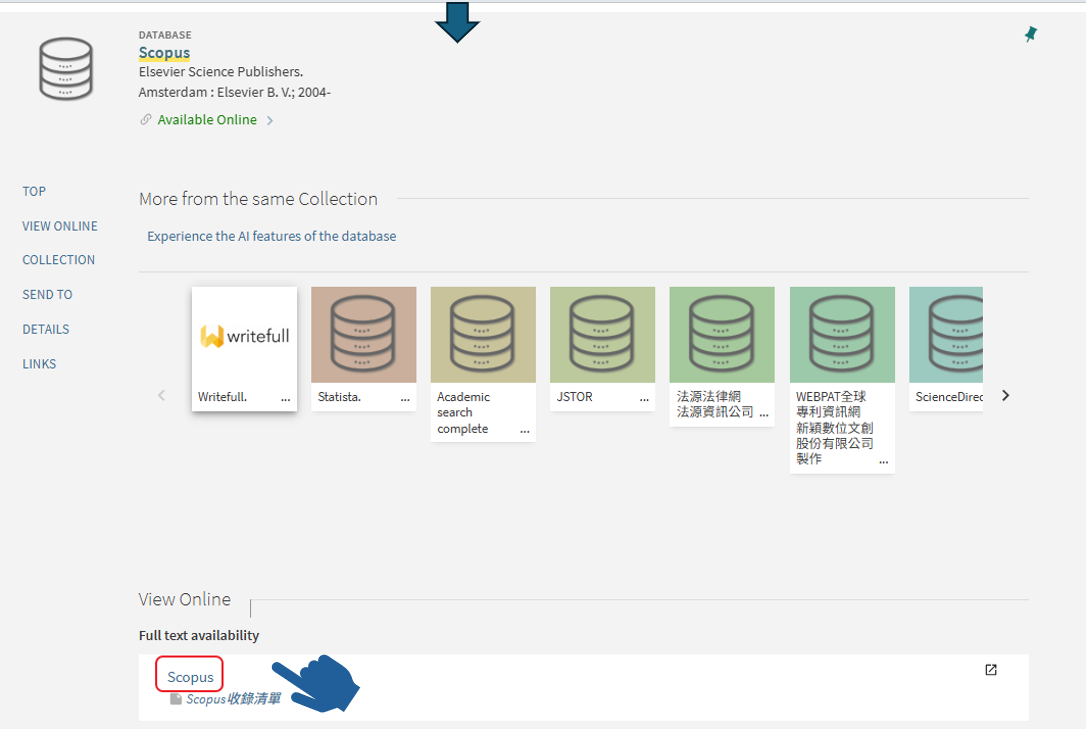
Task: Open the JSTOR database thumbnail
Action: [x=603, y=335]
